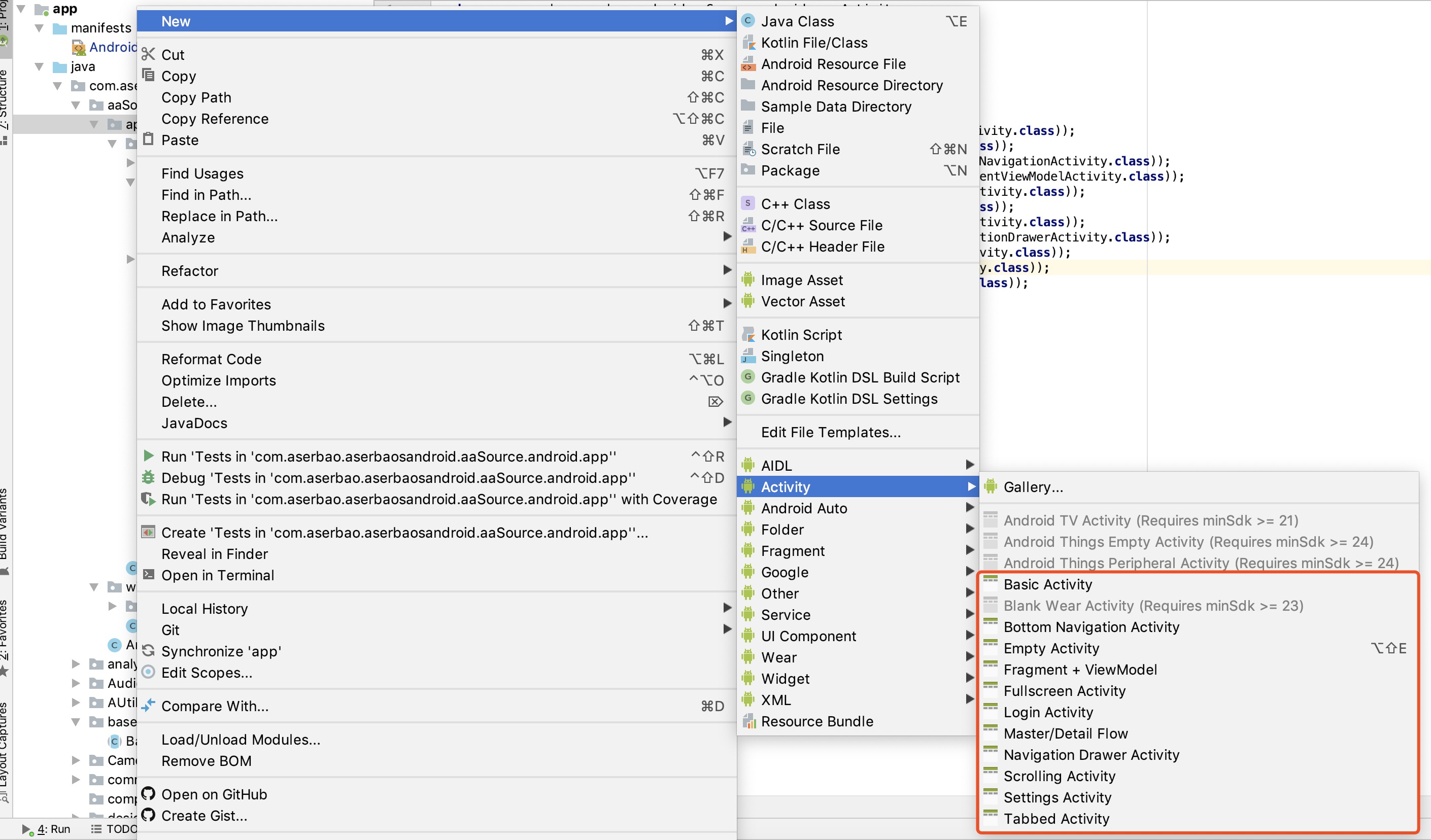1431x840 pixels.
Task: Click Remove BOM entry
Action: [437, 760]
